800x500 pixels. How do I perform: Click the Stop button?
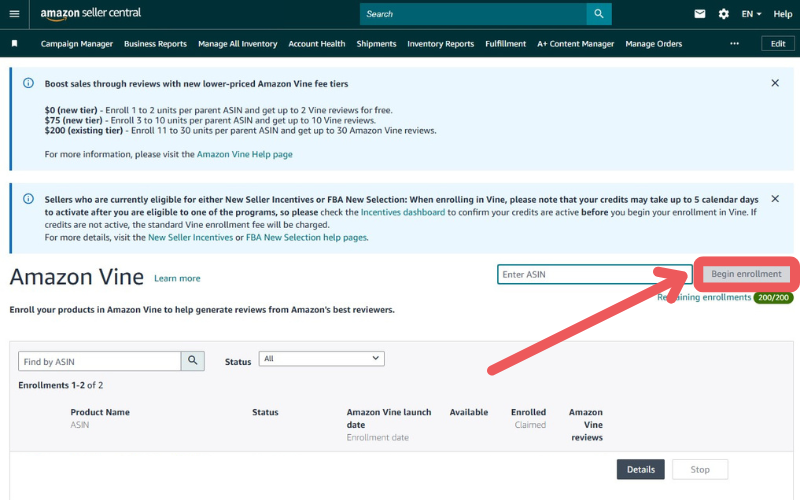pyautogui.click(x=699, y=469)
